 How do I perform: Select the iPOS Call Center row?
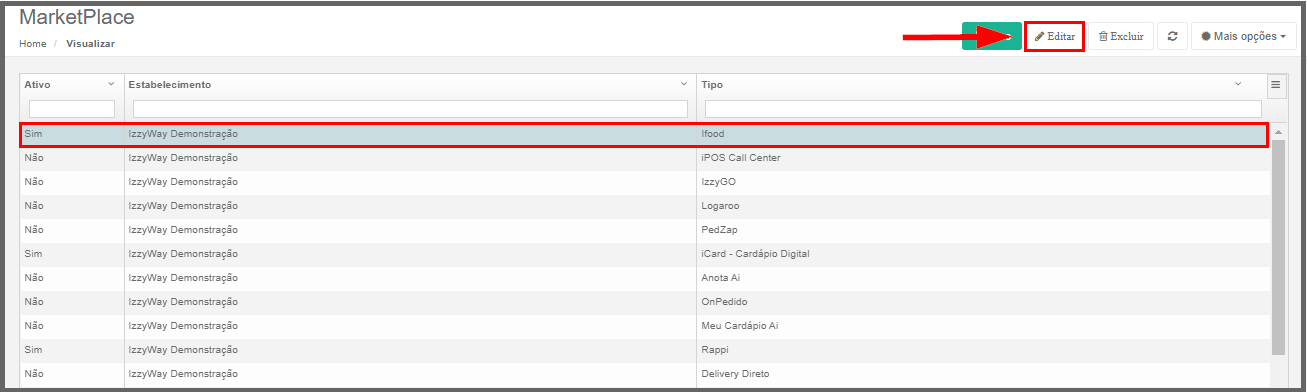pyautogui.click(x=645, y=158)
